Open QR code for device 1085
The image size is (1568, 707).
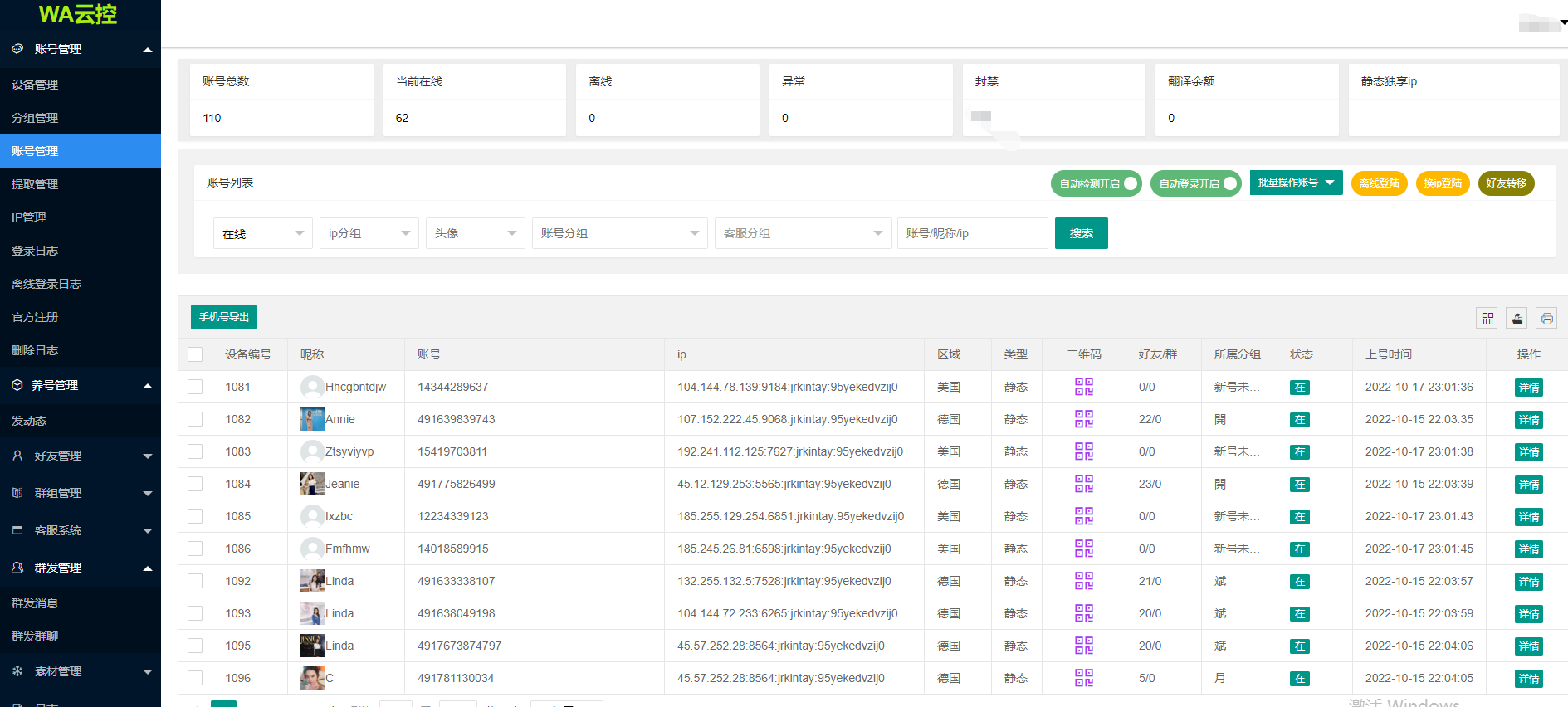coord(1083,516)
